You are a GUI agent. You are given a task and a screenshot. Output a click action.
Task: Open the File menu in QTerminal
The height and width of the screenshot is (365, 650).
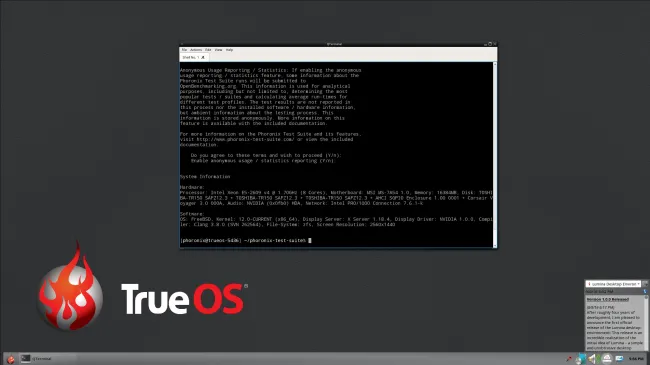click(184, 50)
